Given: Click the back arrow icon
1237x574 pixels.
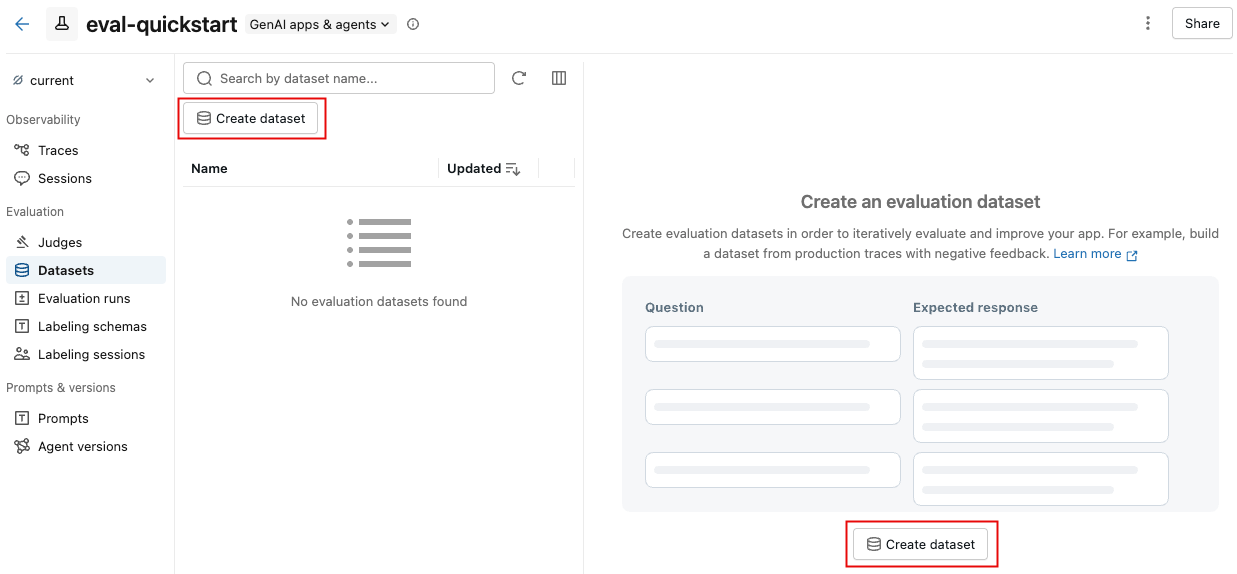Looking at the screenshot, I should tap(22, 24).
